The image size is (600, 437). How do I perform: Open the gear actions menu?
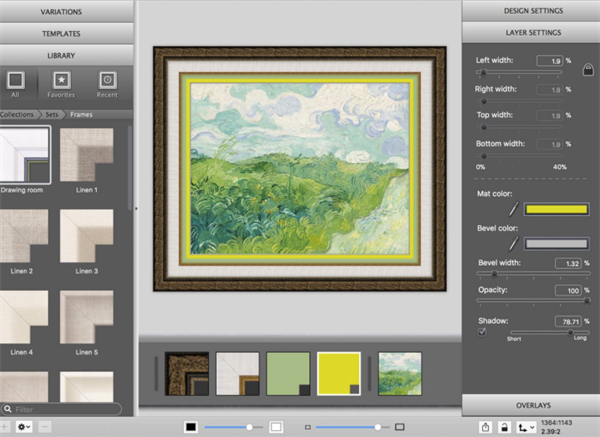click(24, 427)
